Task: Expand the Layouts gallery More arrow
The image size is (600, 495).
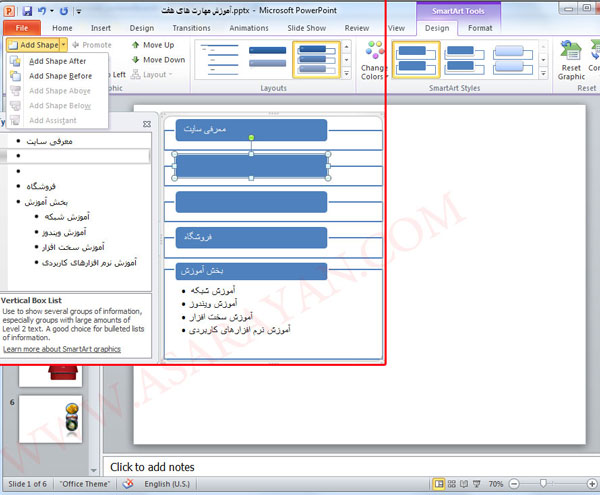Action: pos(346,73)
